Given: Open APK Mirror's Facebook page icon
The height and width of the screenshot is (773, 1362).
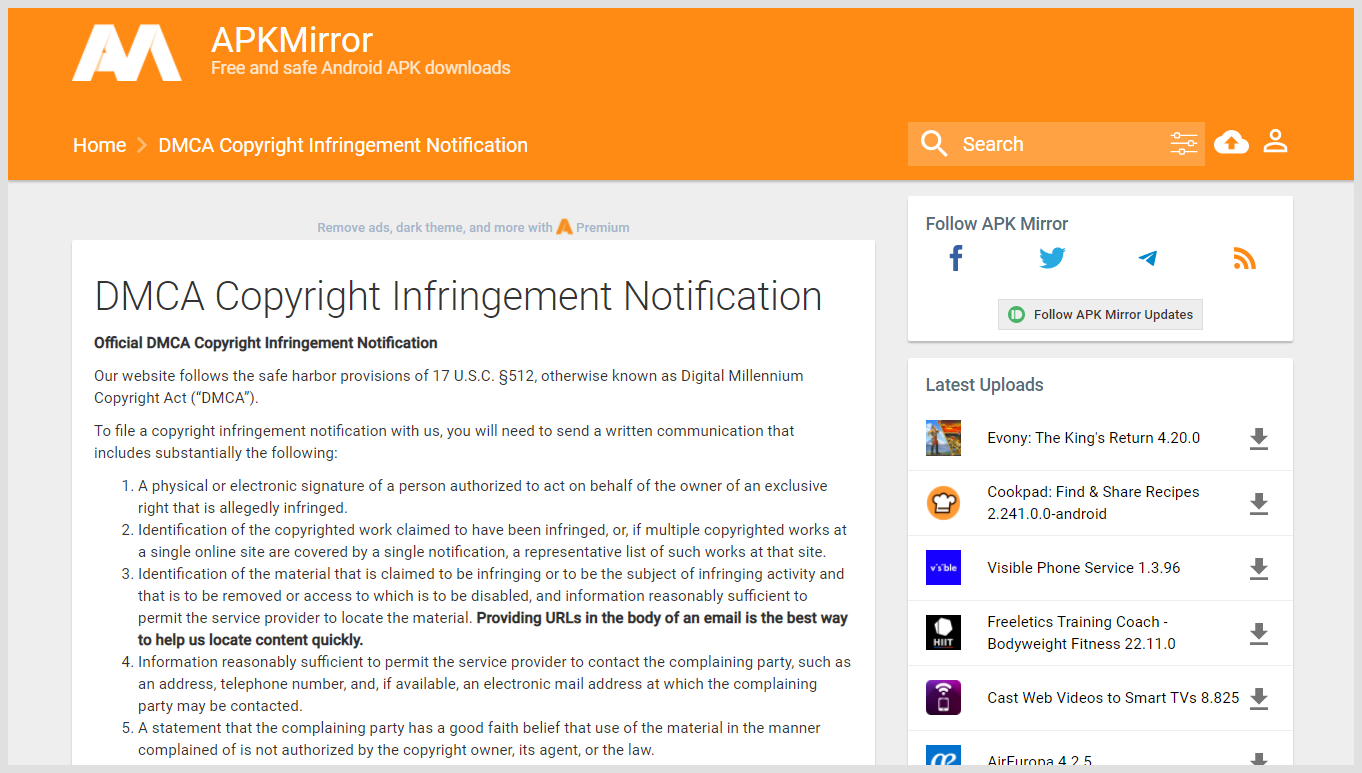Looking at the screenshot, I should [x=956, y=258].
